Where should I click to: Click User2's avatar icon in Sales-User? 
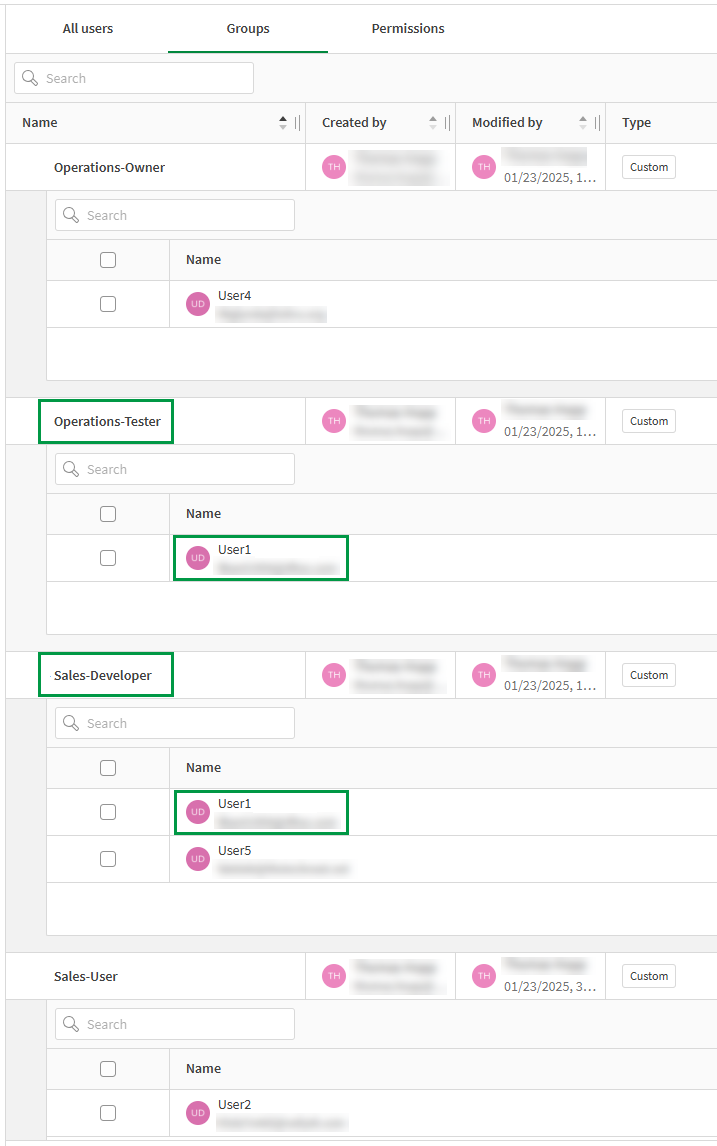click(197, 1112)
